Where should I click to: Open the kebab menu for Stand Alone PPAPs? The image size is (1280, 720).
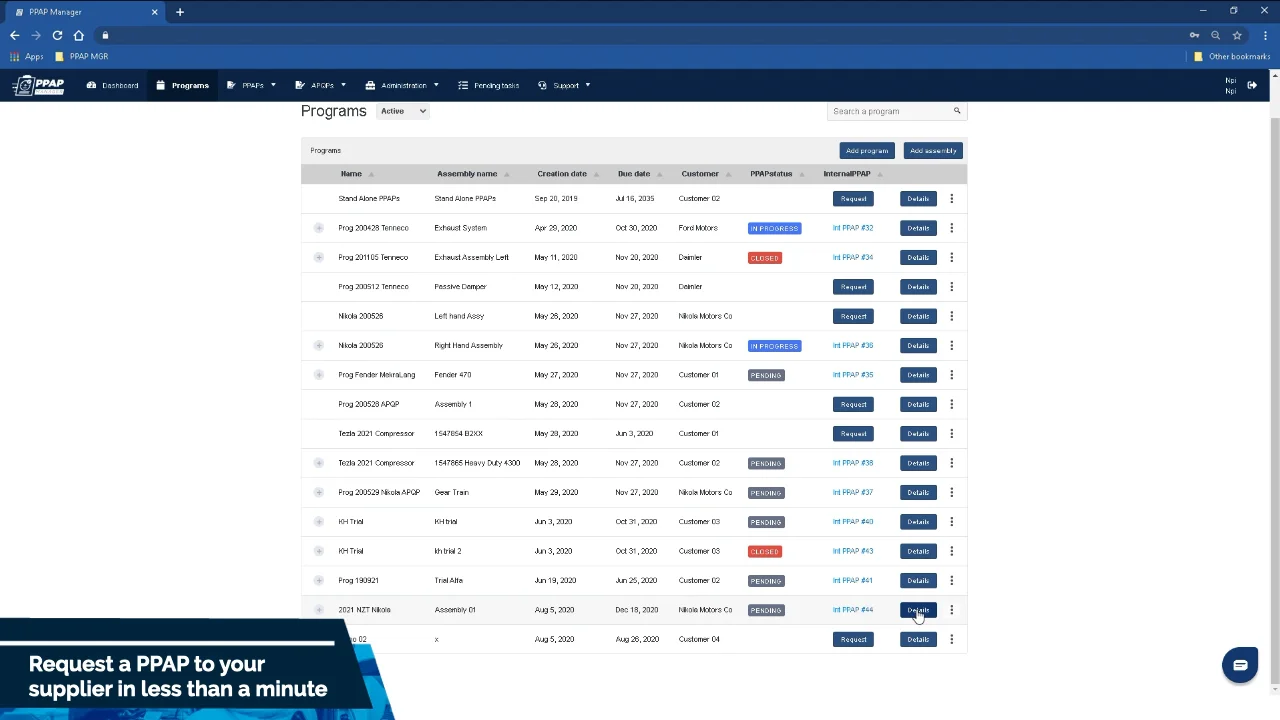coord(952,199)
